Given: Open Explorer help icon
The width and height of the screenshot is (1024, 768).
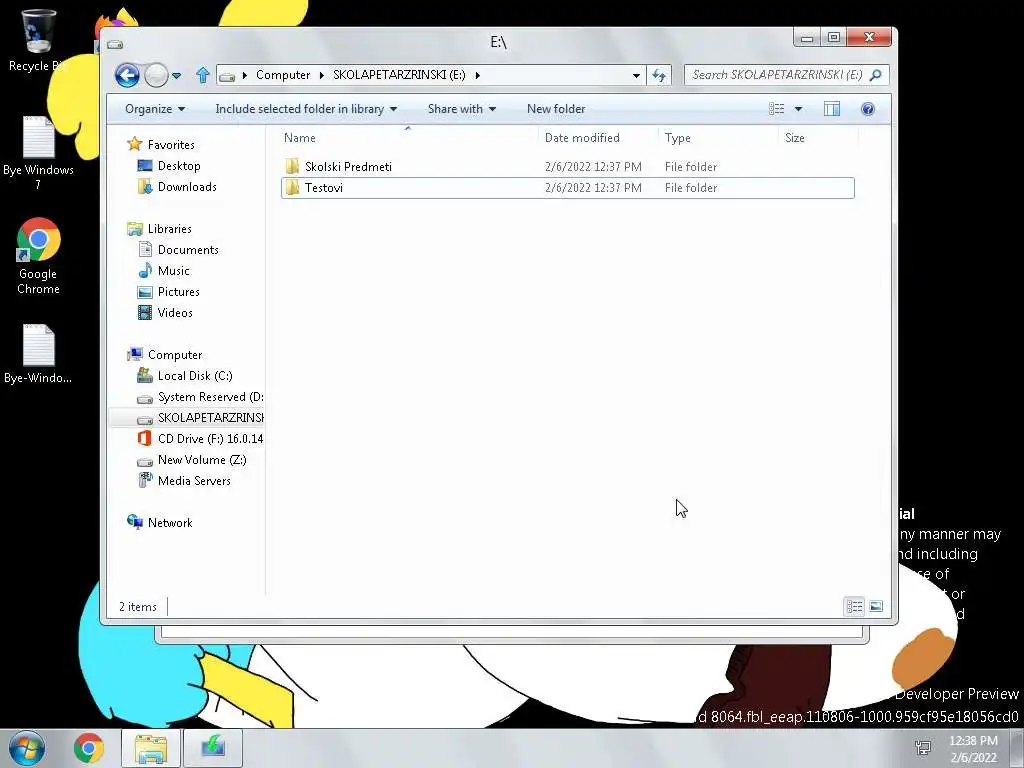Looking at the screenshot, I should pyautogui.click(x=868, y=109).
